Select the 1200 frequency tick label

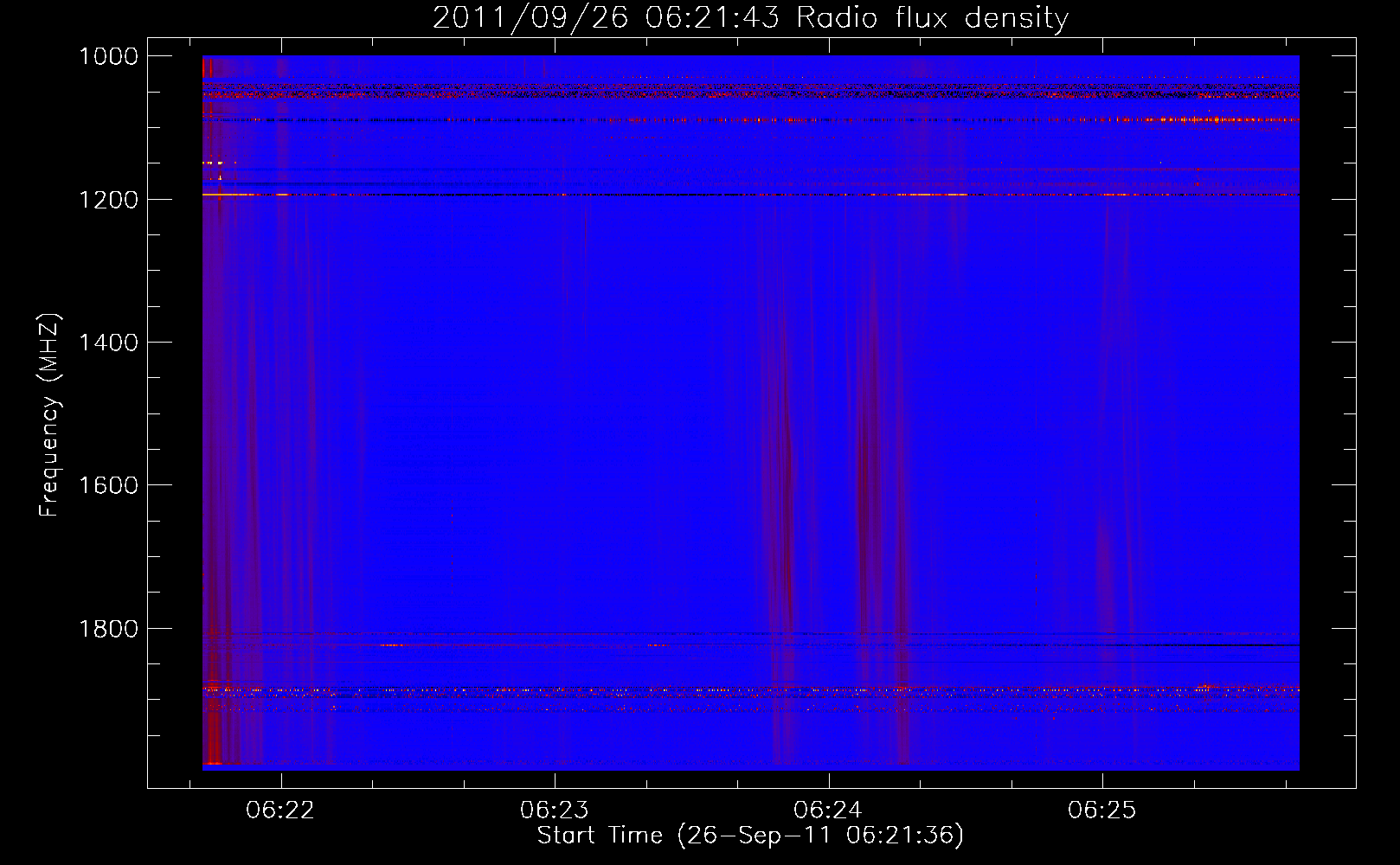point(108,200)
